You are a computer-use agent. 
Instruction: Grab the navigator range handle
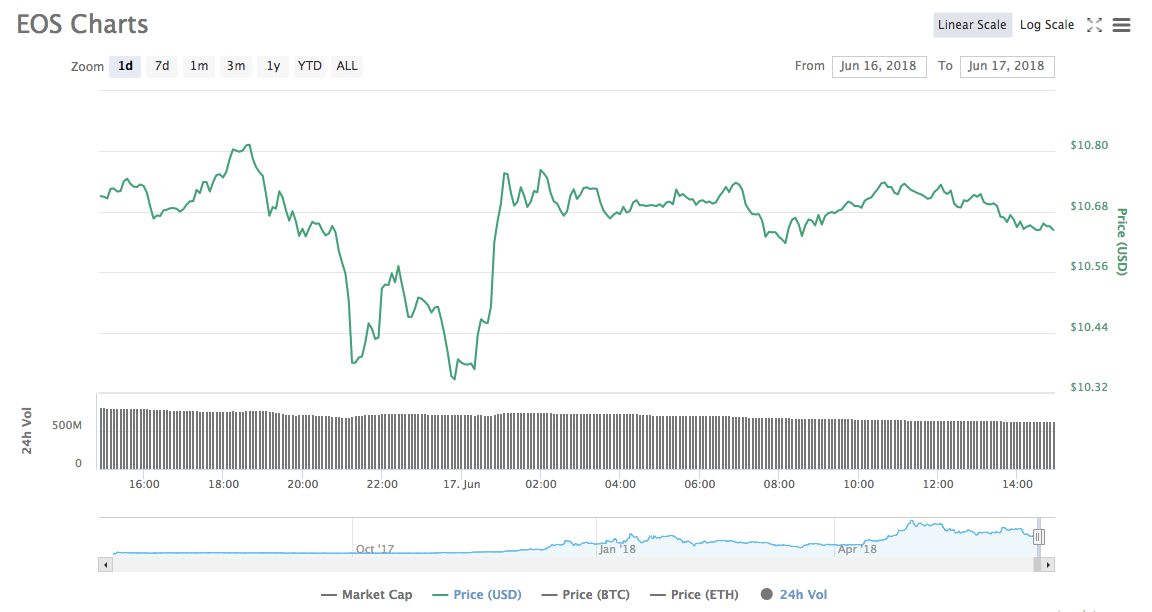1038,537
